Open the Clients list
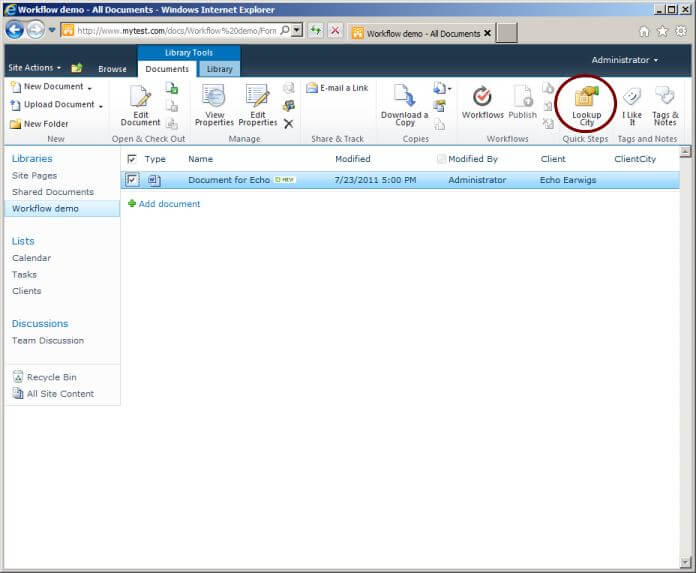 click(x=27, y=291)
